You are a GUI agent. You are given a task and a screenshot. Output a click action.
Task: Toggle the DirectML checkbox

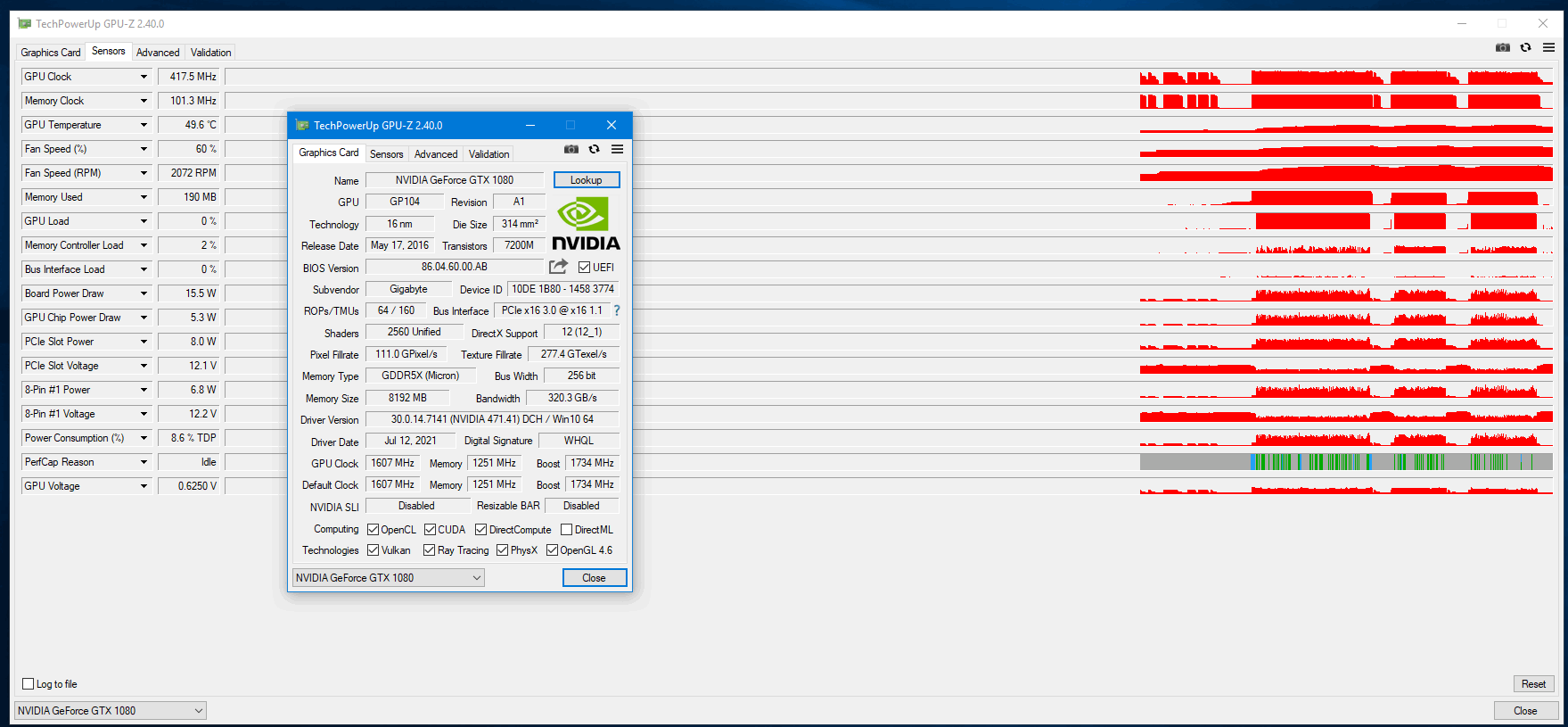[566, 530]
